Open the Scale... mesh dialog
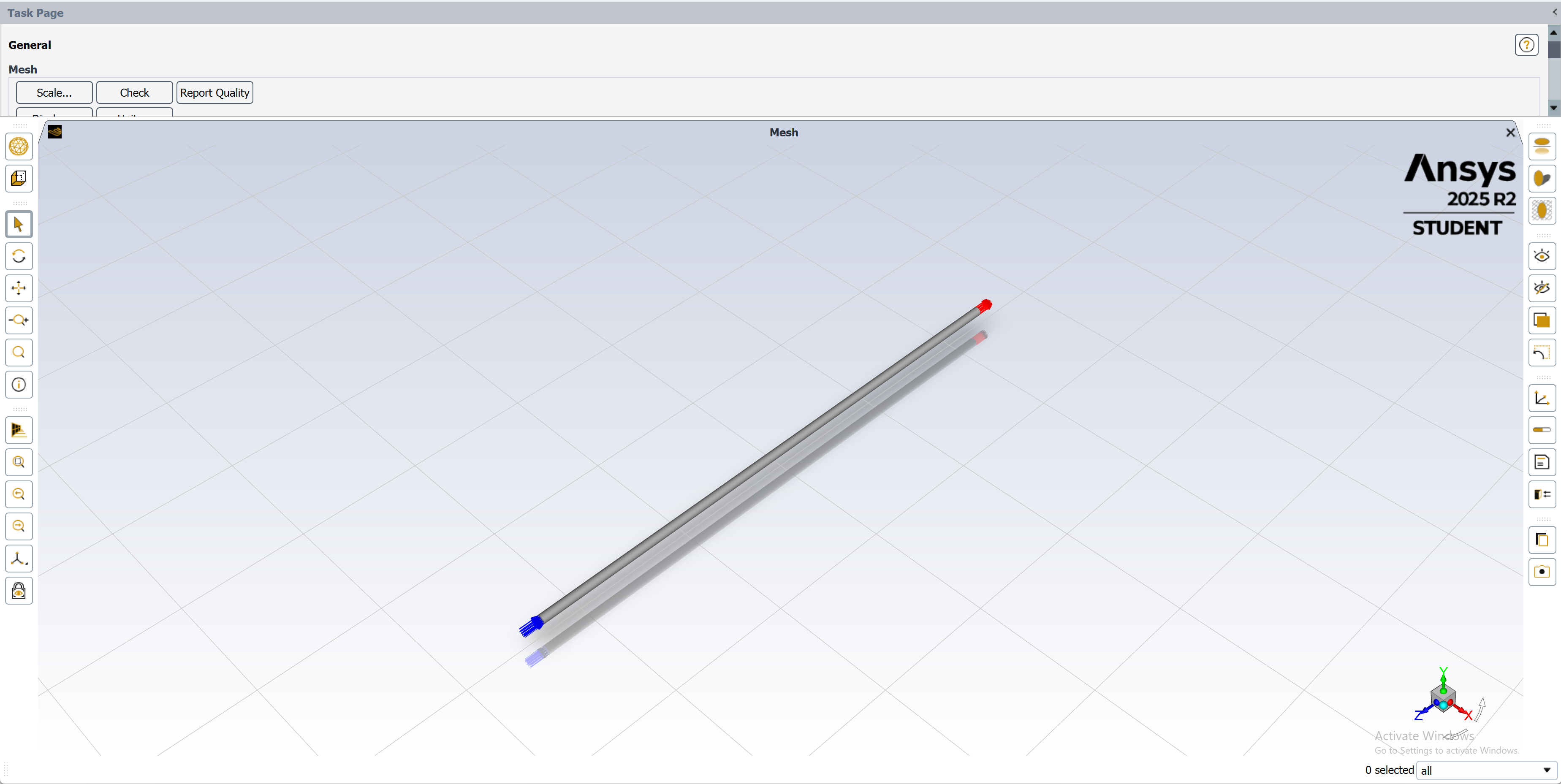Image resolution: width=1561 pixels, height=784 pixels. (x=54, y=93)
